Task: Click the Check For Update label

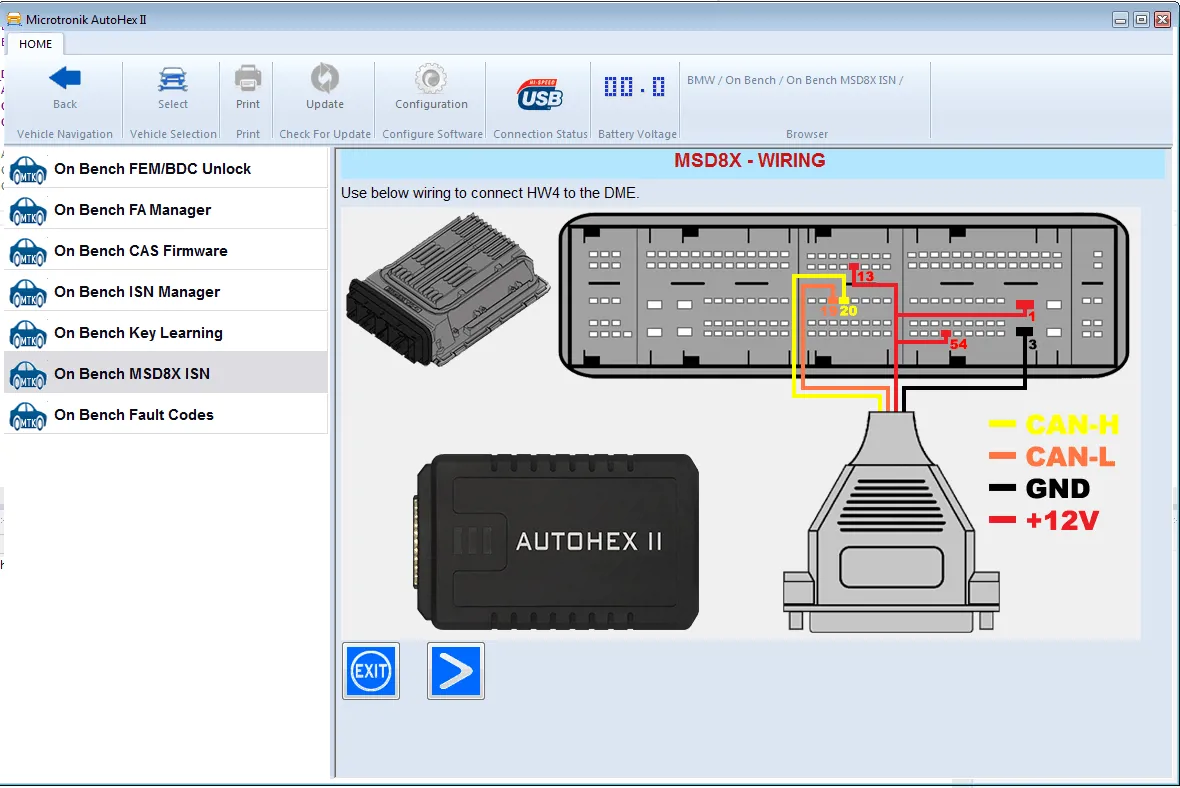Action: (x=325, y=134)
